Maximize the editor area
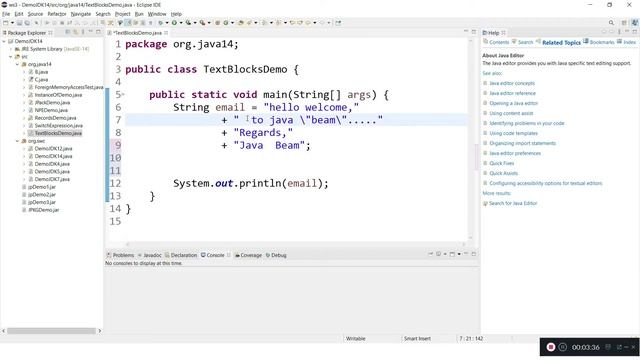Viewport: 640px width, 360px height. pyautogui.click(x=474, y=32)
